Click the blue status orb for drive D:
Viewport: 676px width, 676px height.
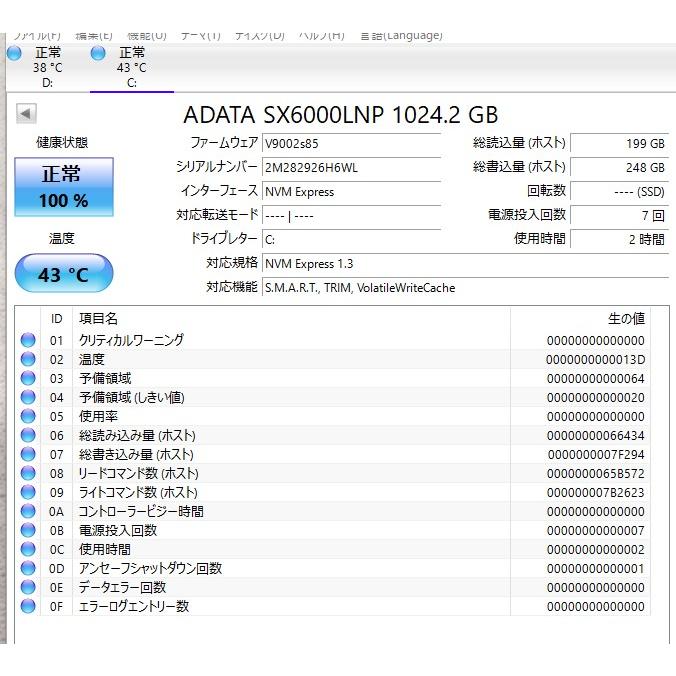14,53
